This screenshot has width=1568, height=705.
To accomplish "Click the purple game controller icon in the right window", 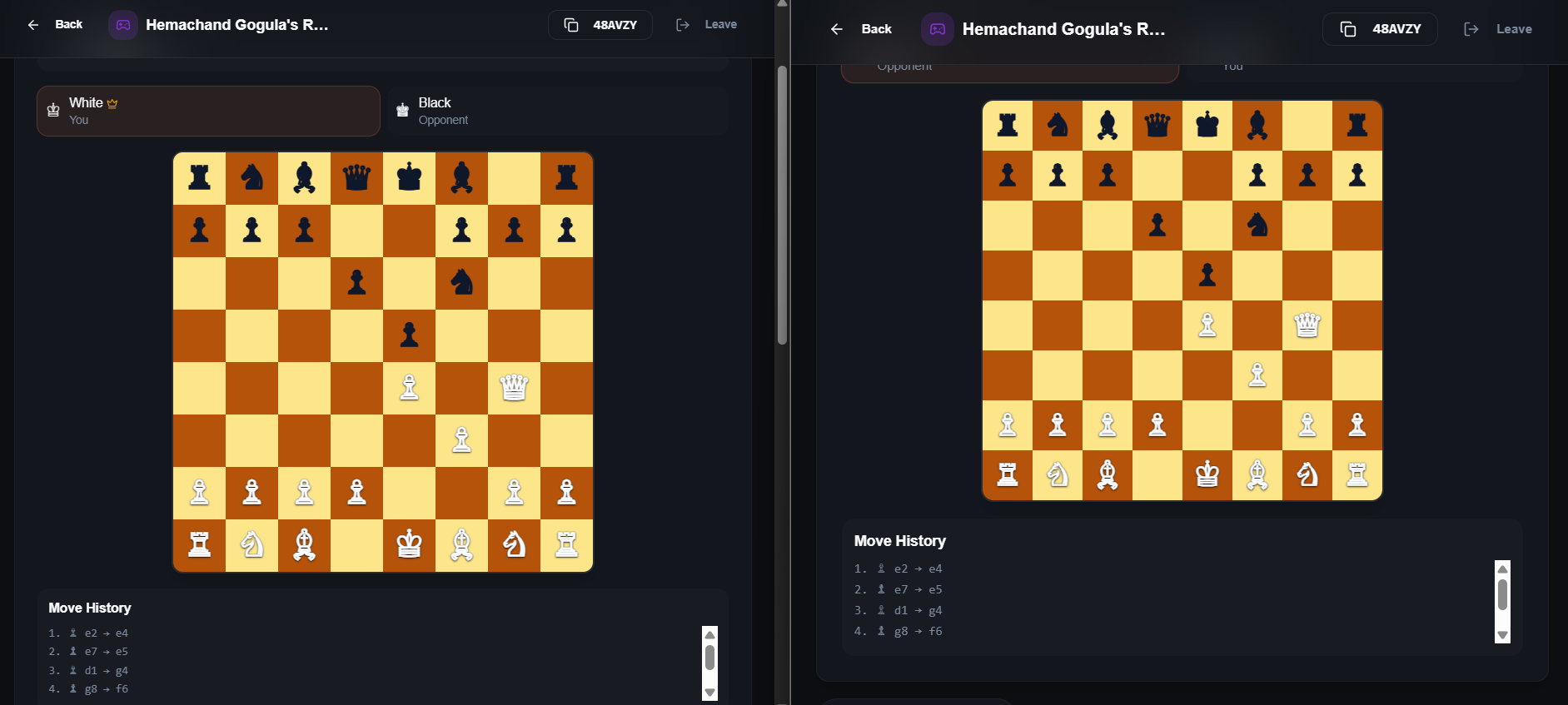I will click(938, 29).
